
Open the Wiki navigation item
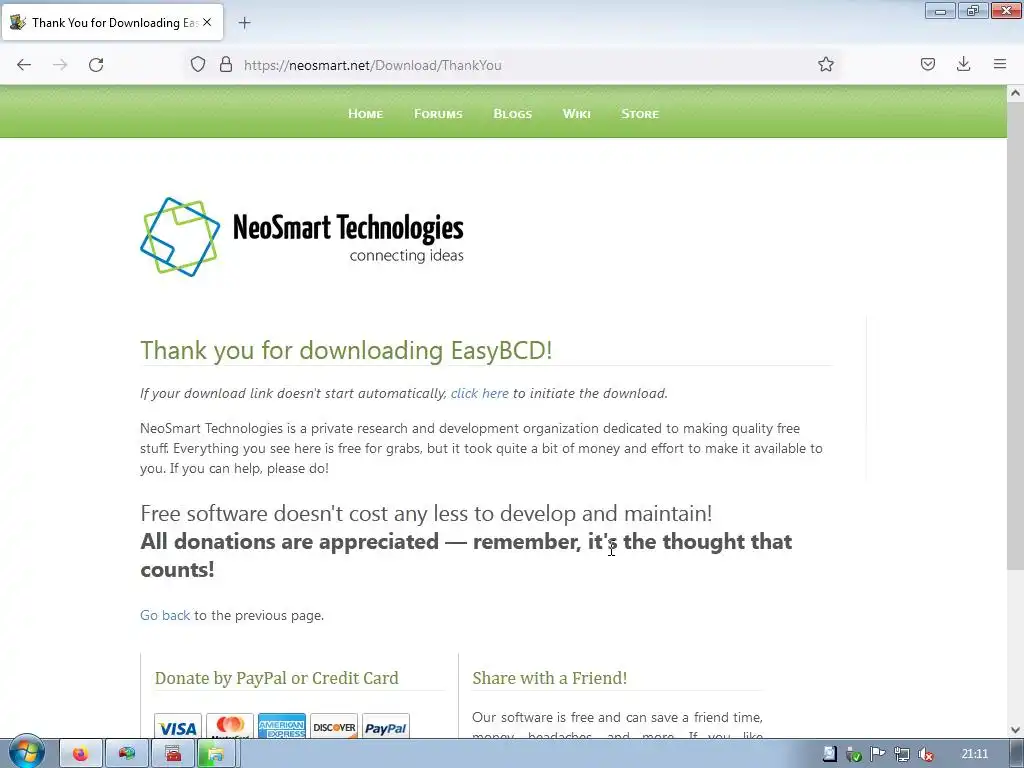pos(577,114)
